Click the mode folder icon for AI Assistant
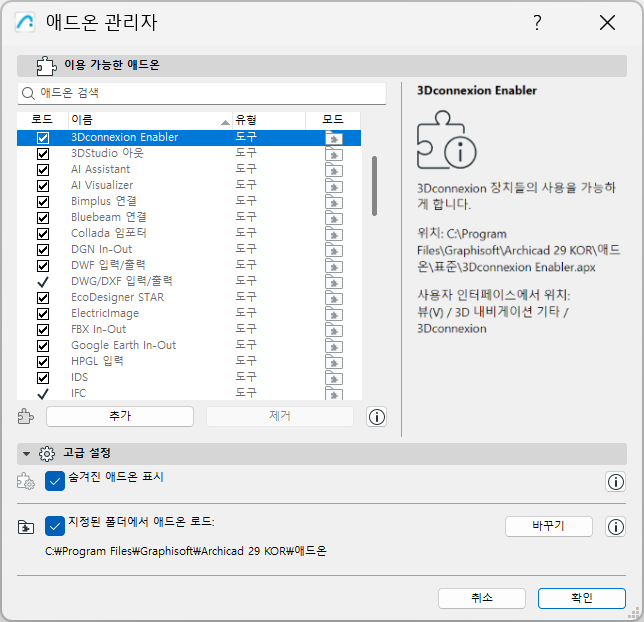Screen dimensions: 644x622 click(x=334, y=170)
